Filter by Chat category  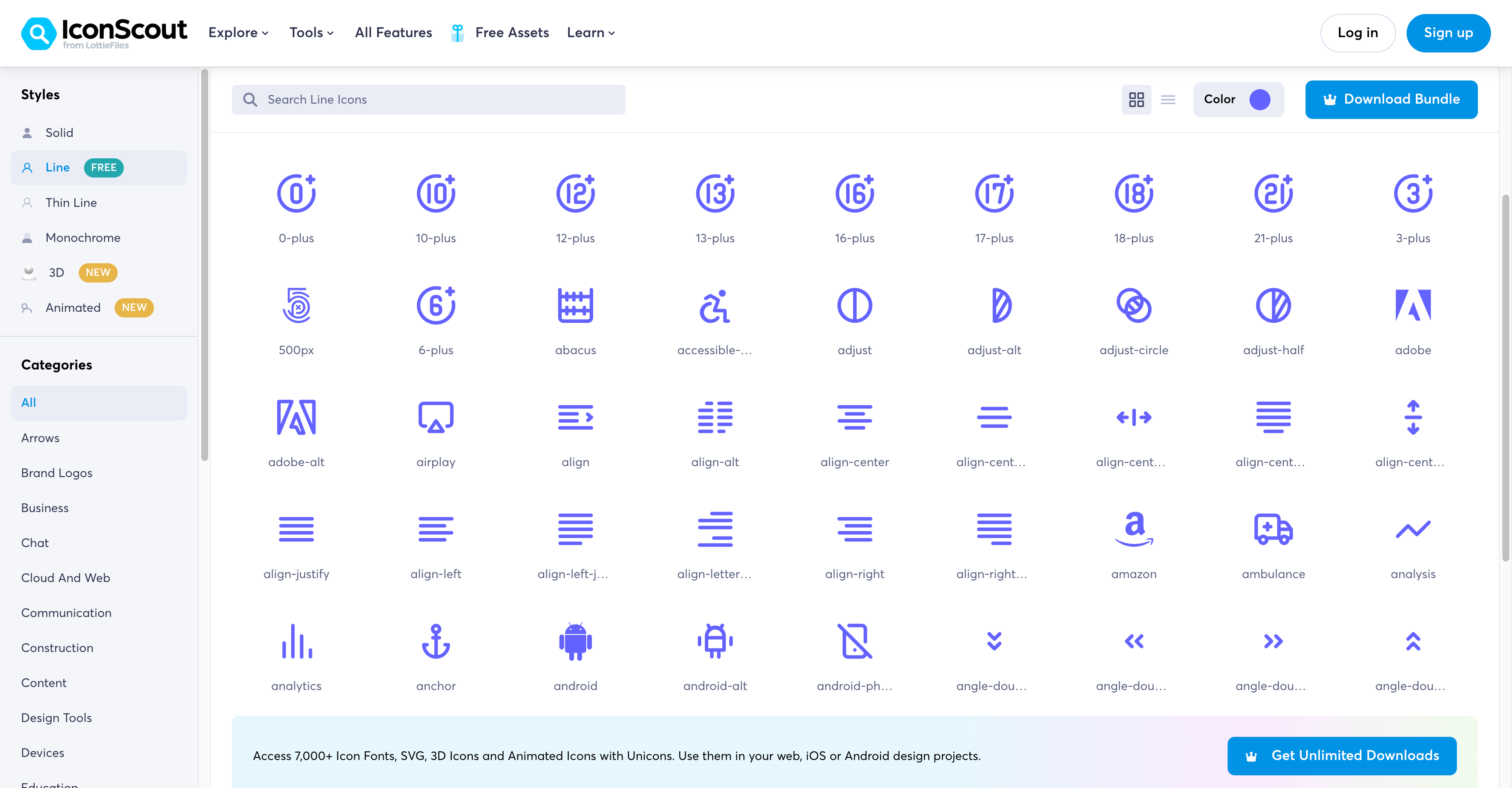click(98, 543)
